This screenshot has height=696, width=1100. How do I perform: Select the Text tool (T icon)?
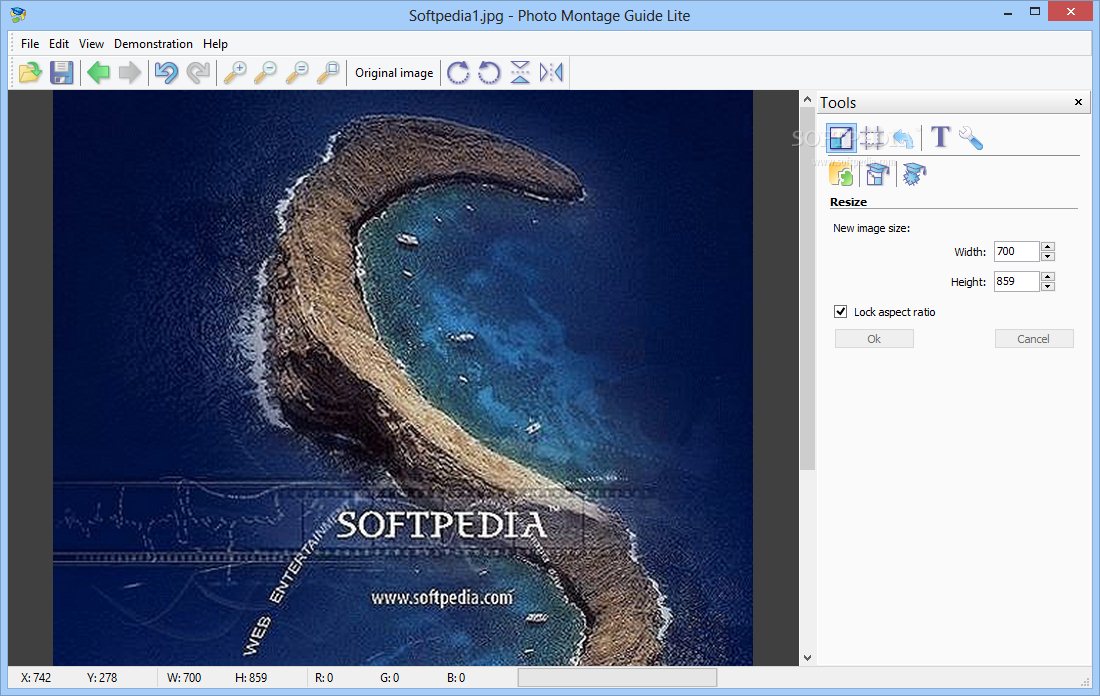[x=940, y=138]
